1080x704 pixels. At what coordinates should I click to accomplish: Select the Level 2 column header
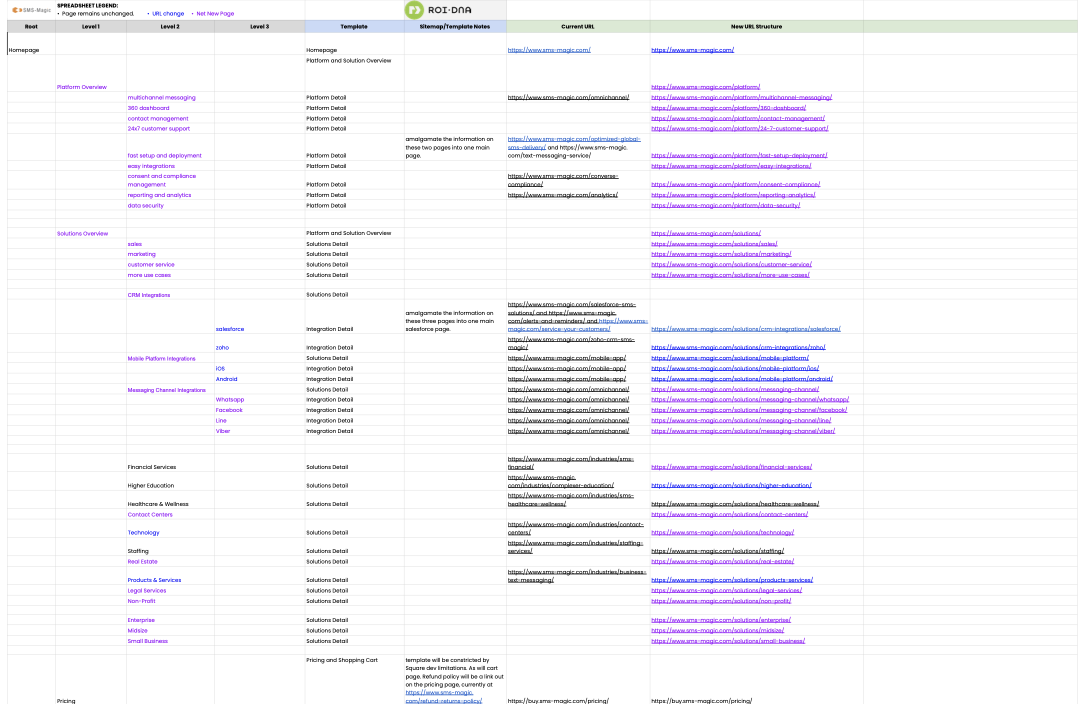click(170, 27)
